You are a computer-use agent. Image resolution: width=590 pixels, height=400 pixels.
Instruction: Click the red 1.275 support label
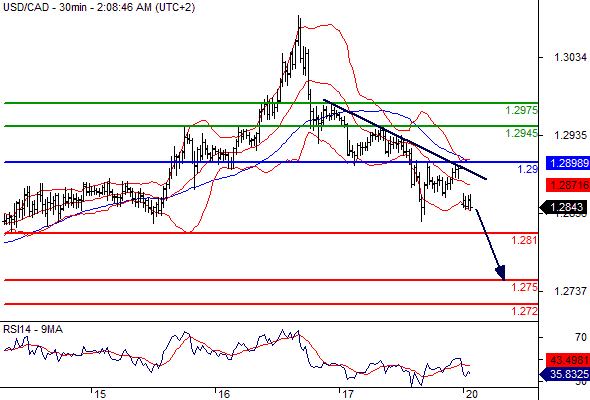tap(524, 287)
